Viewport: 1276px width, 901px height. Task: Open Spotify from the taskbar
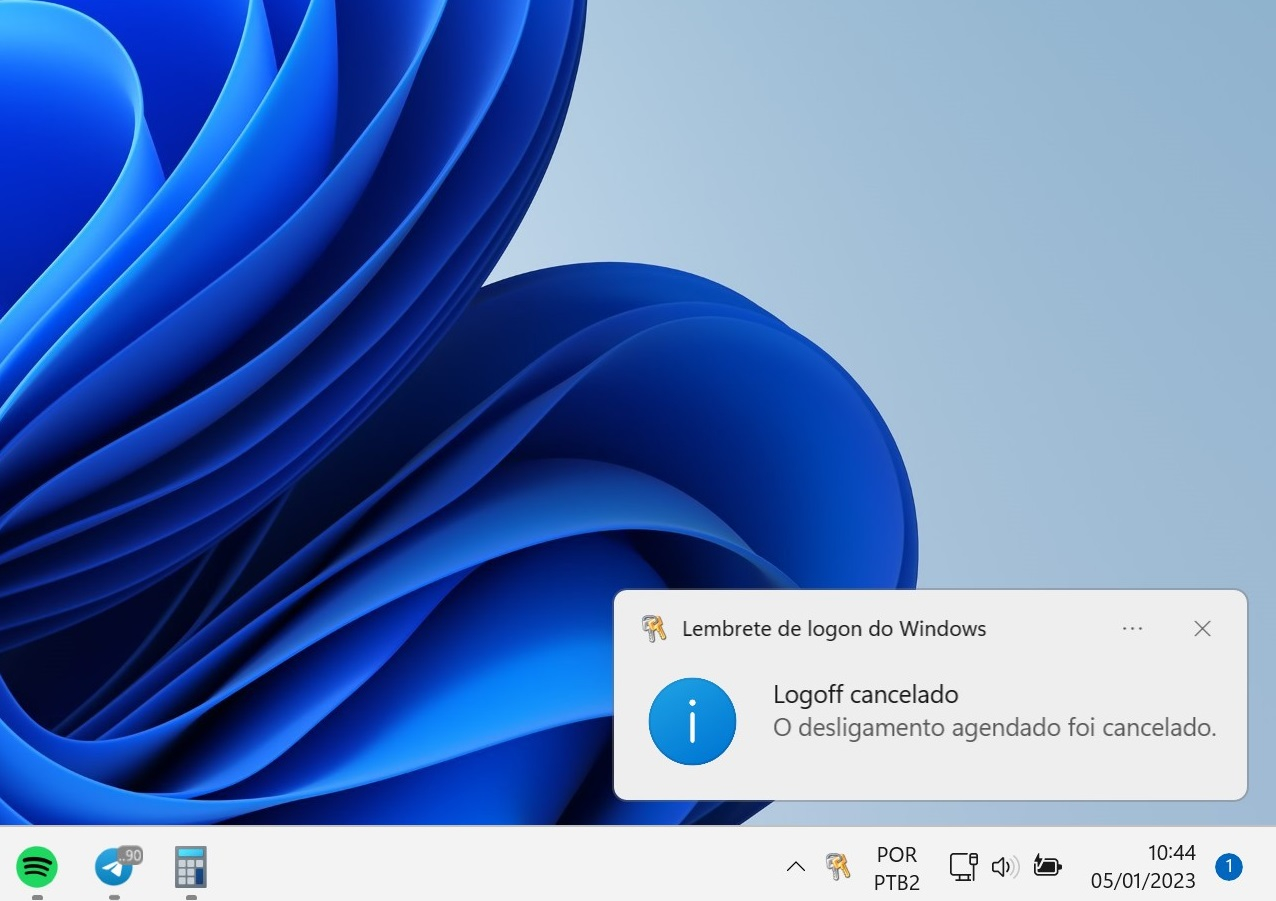37,866
